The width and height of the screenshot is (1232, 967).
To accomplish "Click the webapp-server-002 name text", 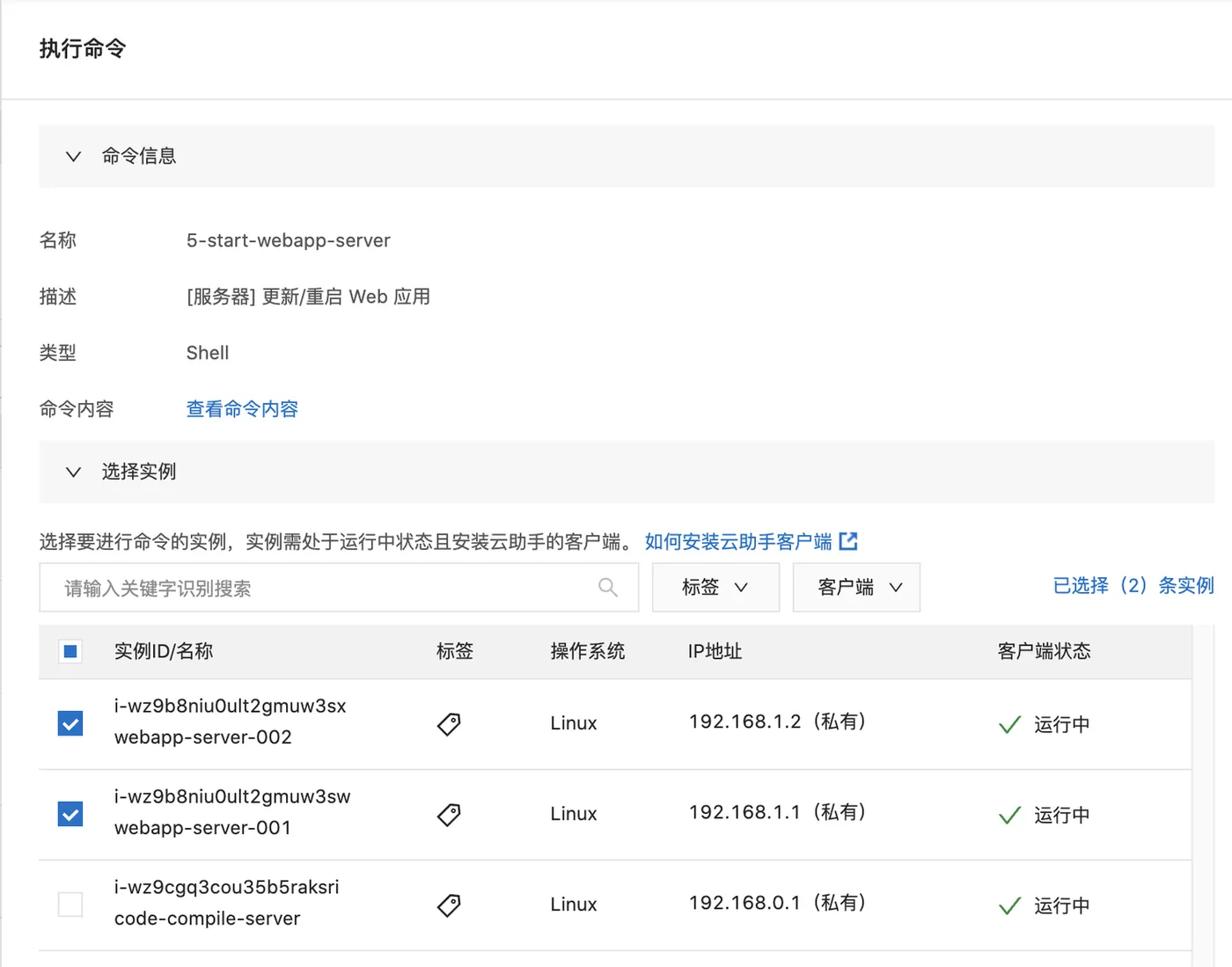I will 203,737.
